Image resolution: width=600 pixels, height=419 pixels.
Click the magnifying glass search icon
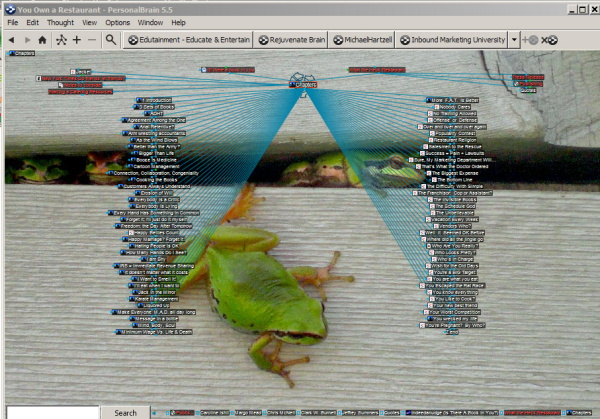113,40
